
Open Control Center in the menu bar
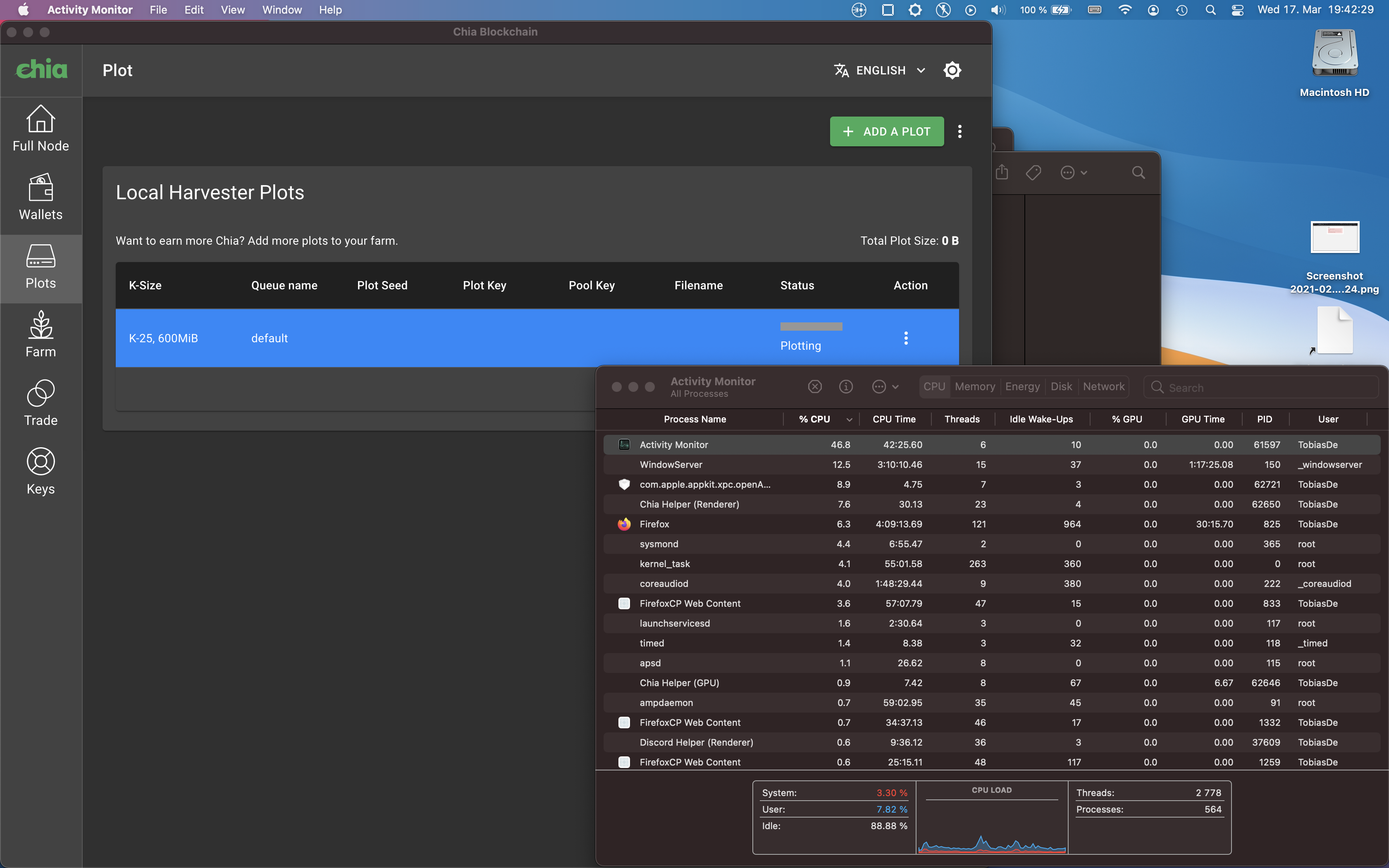coord(1237,10)
